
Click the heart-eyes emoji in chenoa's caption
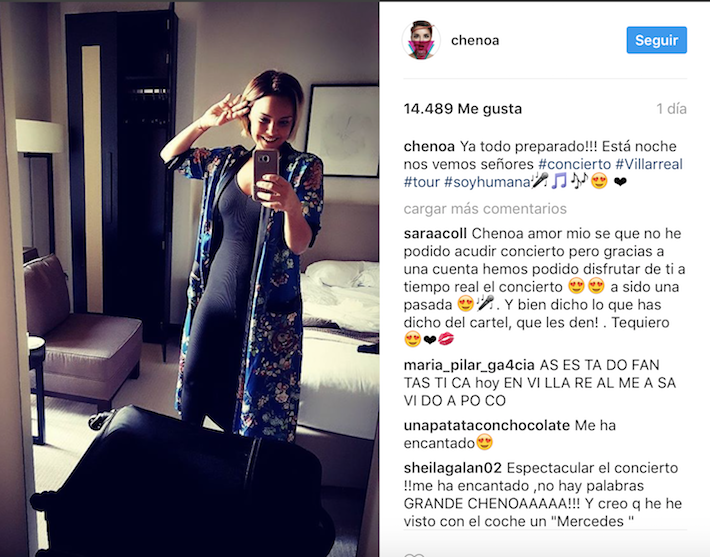[x=599, y=182]
